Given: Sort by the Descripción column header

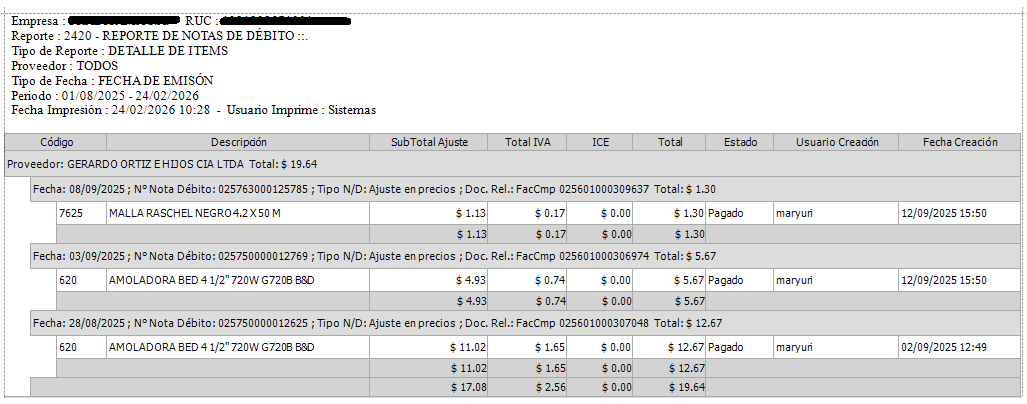Looking at the screenshot, I should coord(238,142).
